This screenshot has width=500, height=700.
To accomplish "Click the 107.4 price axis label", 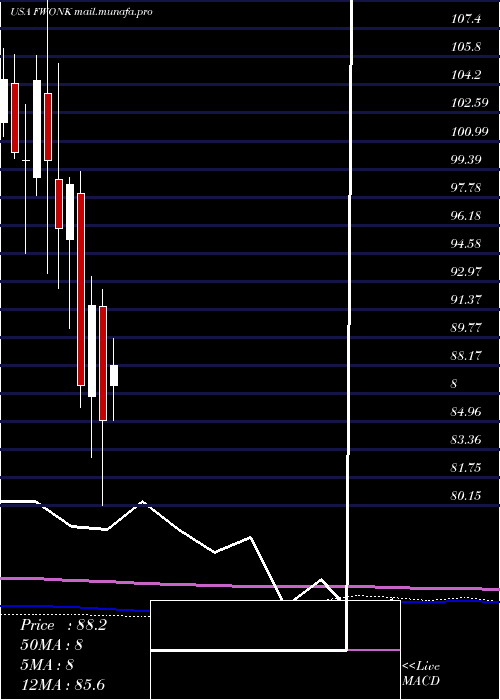I will [466, 19].
